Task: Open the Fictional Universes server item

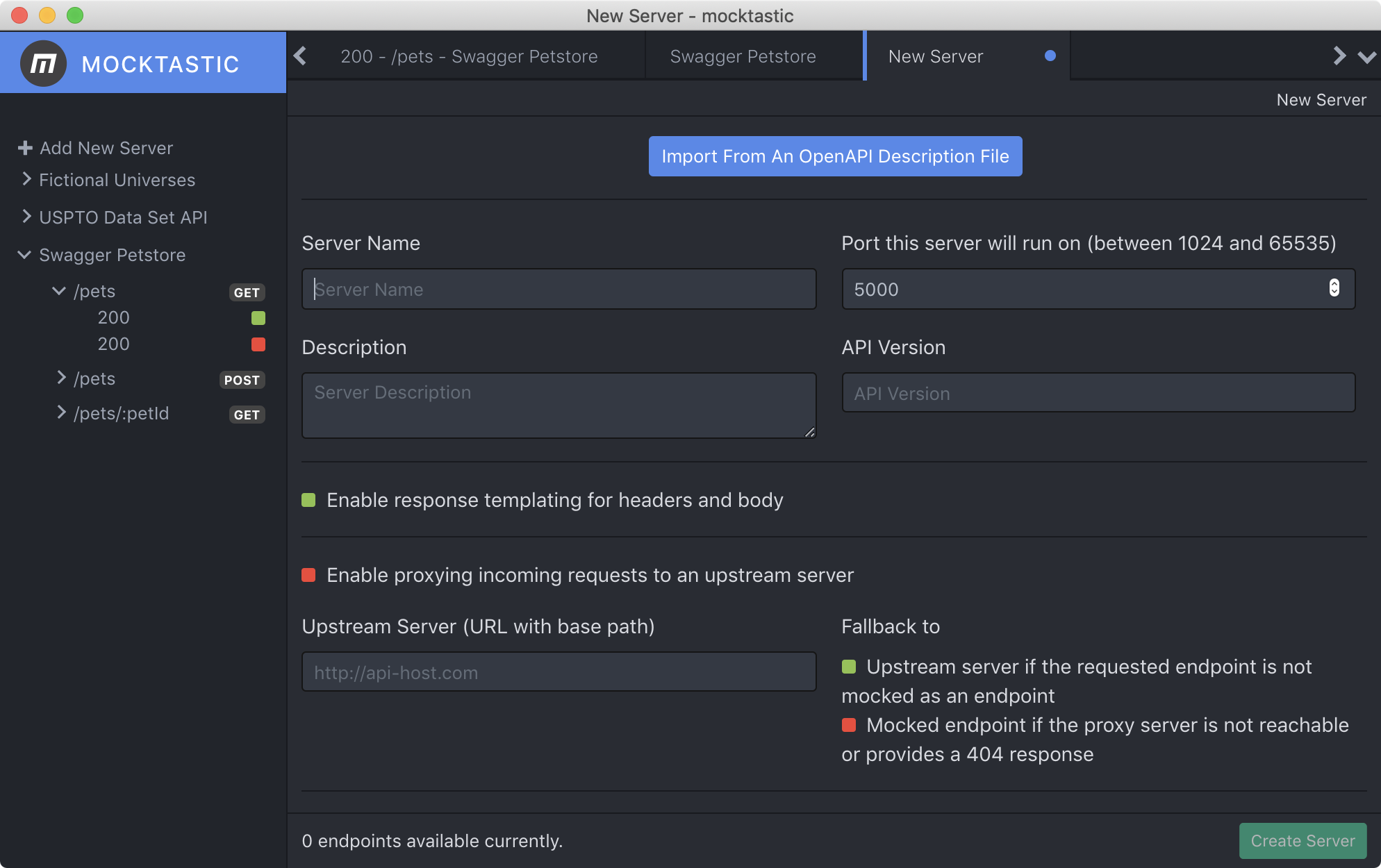Action: (x=117, y=180)
